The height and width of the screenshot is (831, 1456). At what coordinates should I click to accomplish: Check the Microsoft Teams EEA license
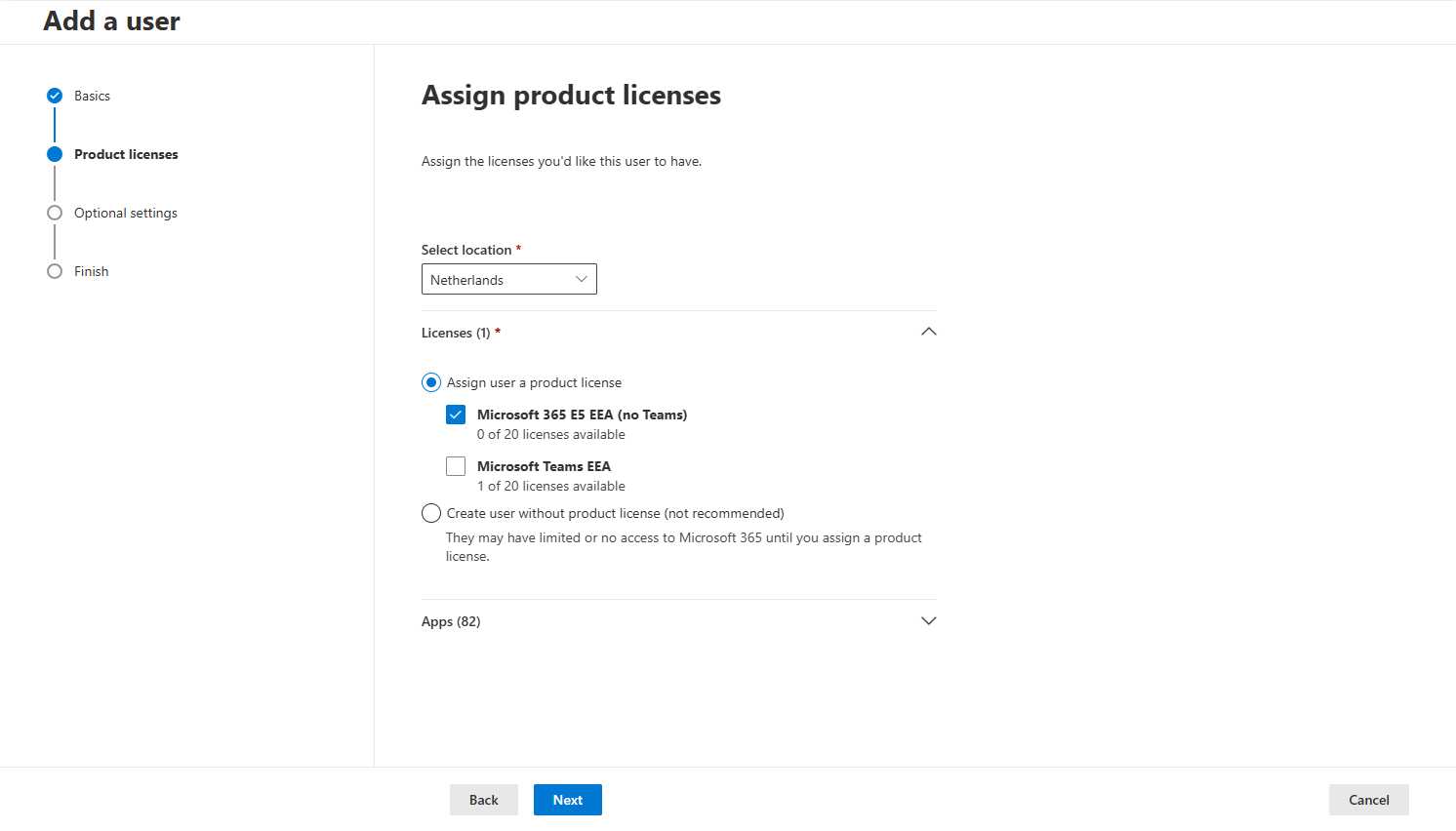pyautogui.click(x=456, y=466)
